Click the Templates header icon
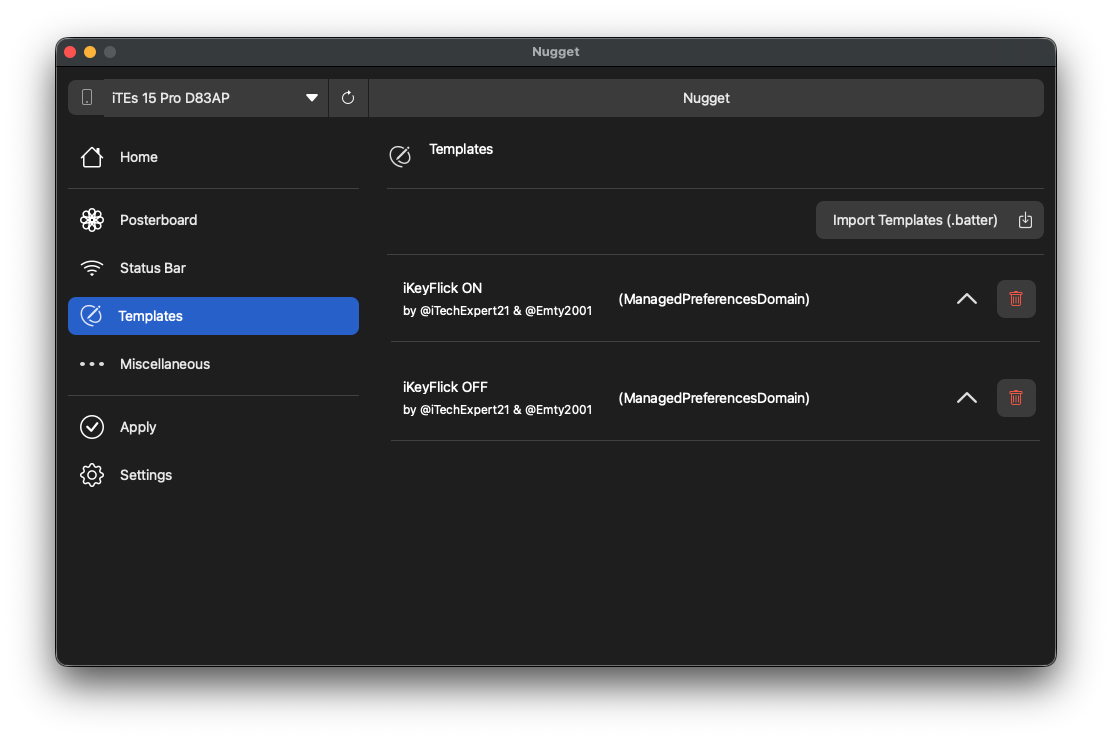This screenshot has height=740, width=1112. [400, 156]
